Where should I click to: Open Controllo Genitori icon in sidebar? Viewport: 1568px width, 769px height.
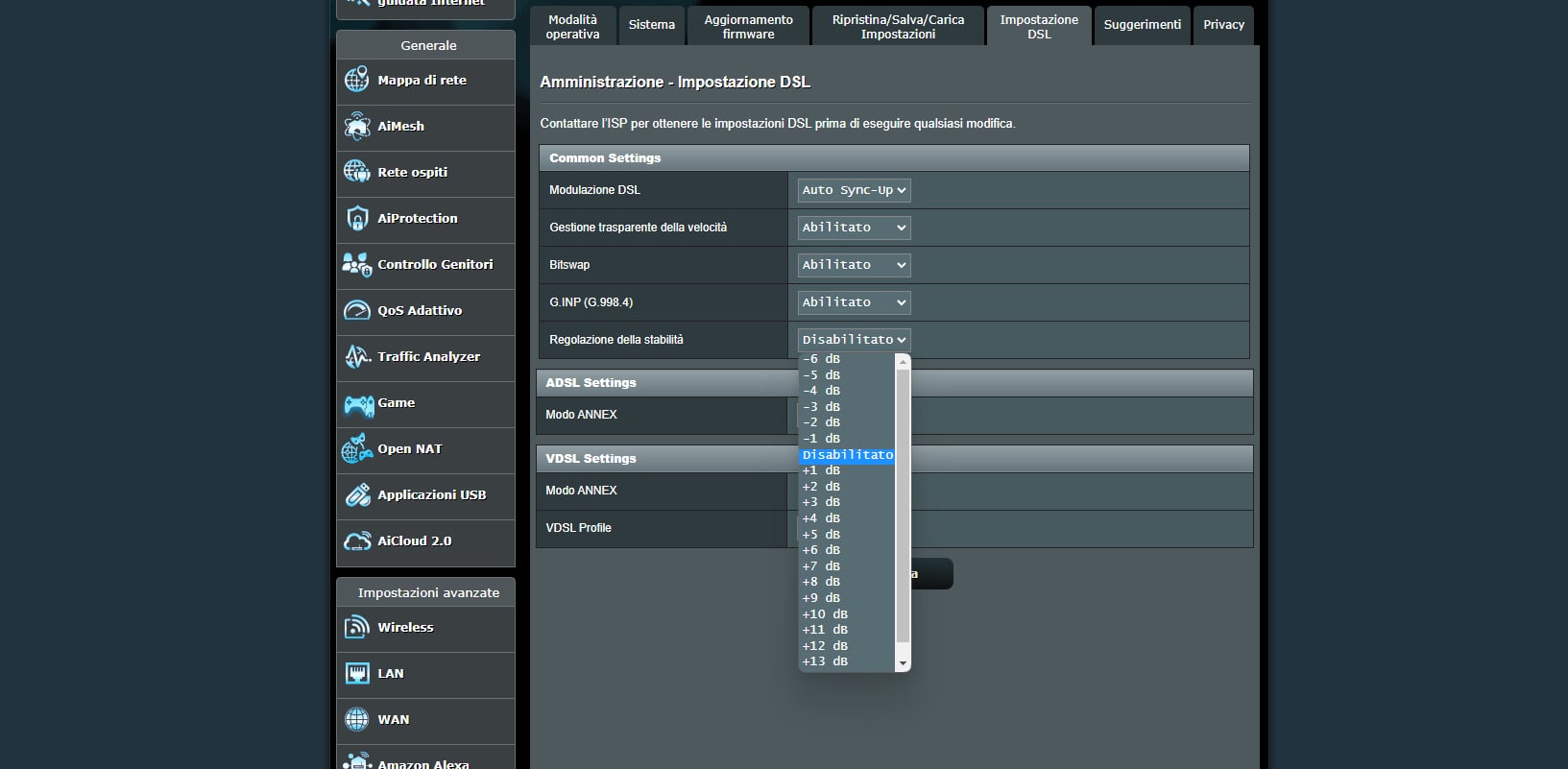[x=356, y=264]
